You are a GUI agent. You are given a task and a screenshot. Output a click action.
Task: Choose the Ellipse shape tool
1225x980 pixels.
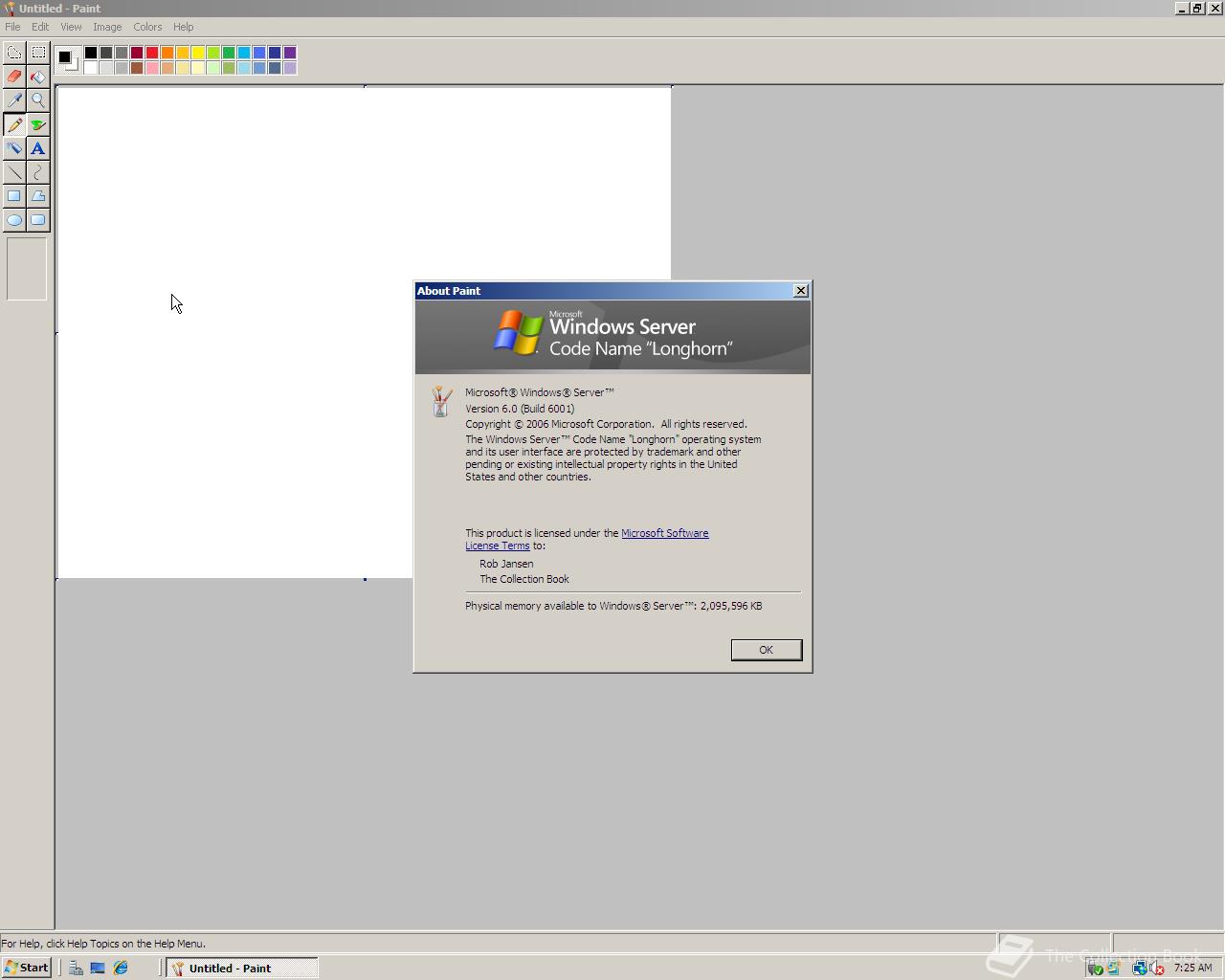(14, 220)
